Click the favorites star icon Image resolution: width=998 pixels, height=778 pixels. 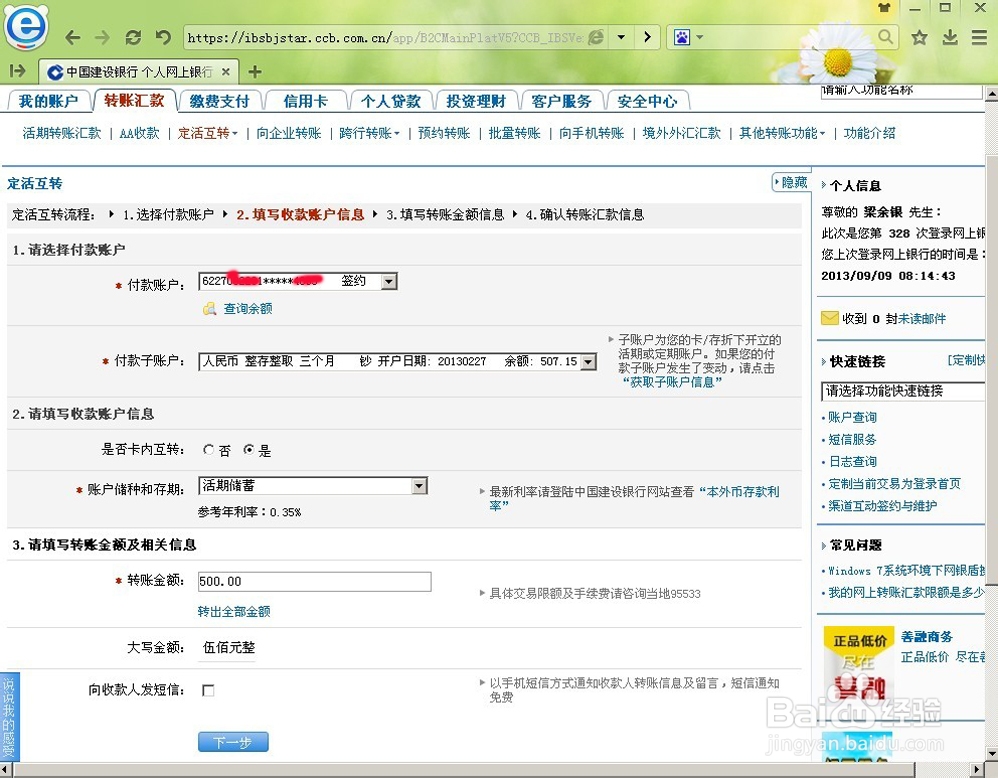tap(919, 38)
